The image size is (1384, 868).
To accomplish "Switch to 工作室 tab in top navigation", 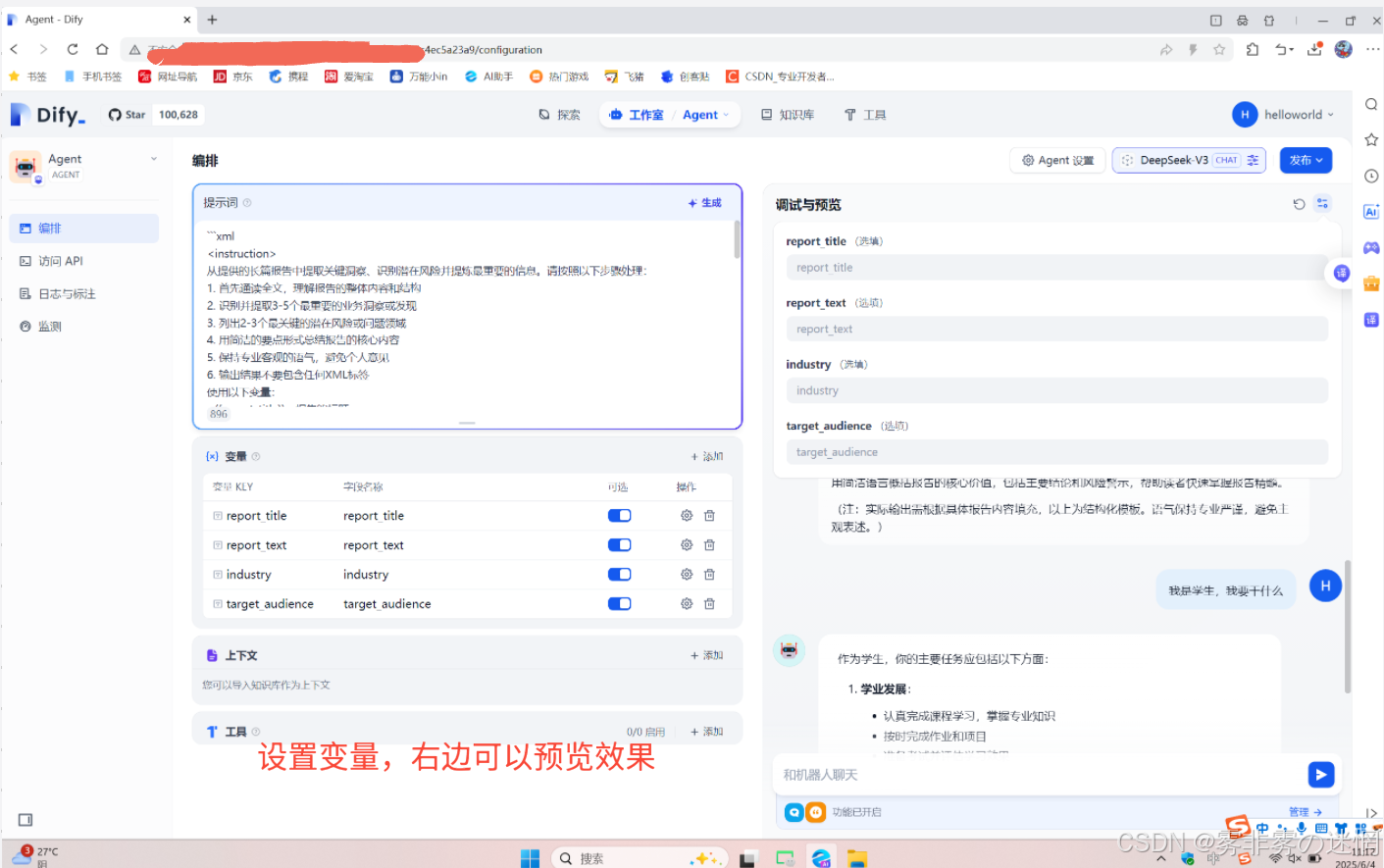I will click(637, 115).
